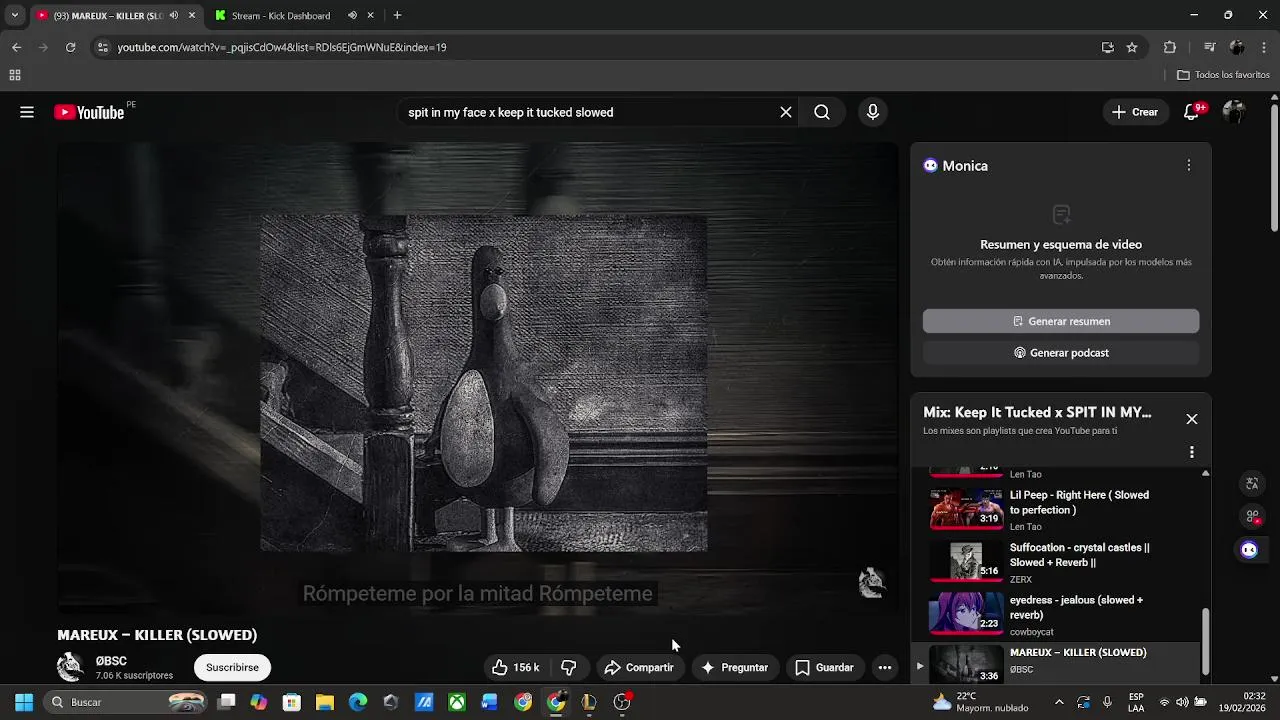
Task: Show hidden system tray icons
Action: point(1059,702)
